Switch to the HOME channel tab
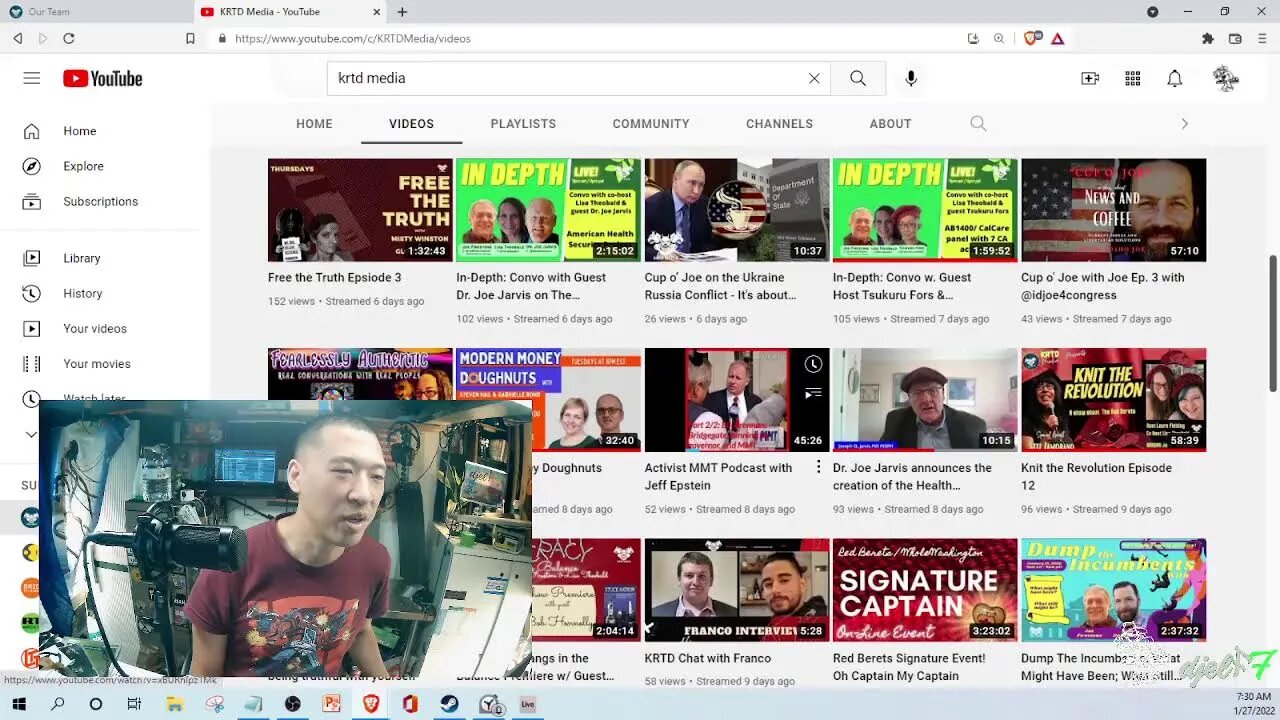Screen dimensions: 1280x720 pyautogui.click(x=314, y=124)
